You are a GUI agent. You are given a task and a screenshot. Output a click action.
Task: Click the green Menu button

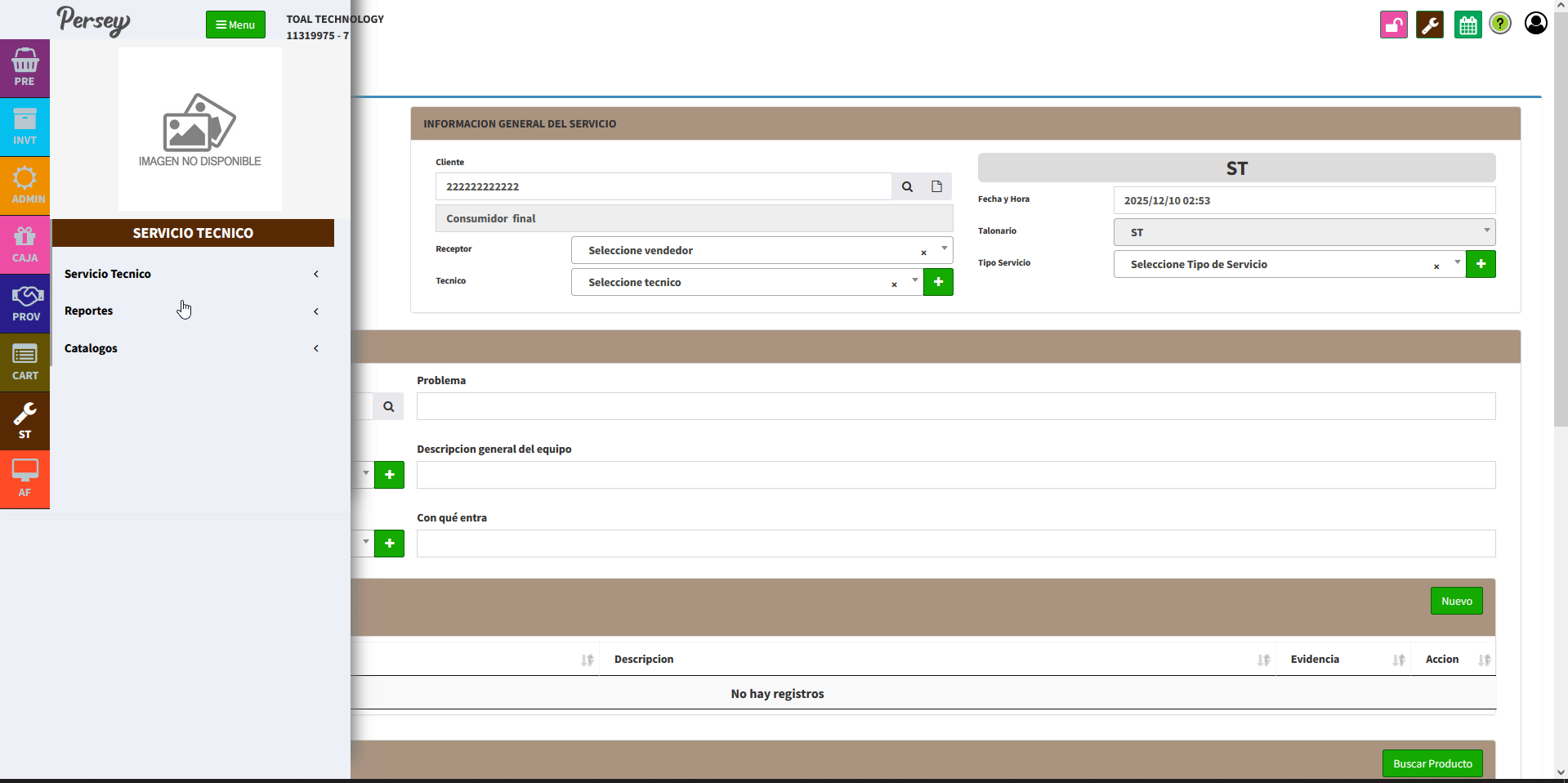click(235, 25)
